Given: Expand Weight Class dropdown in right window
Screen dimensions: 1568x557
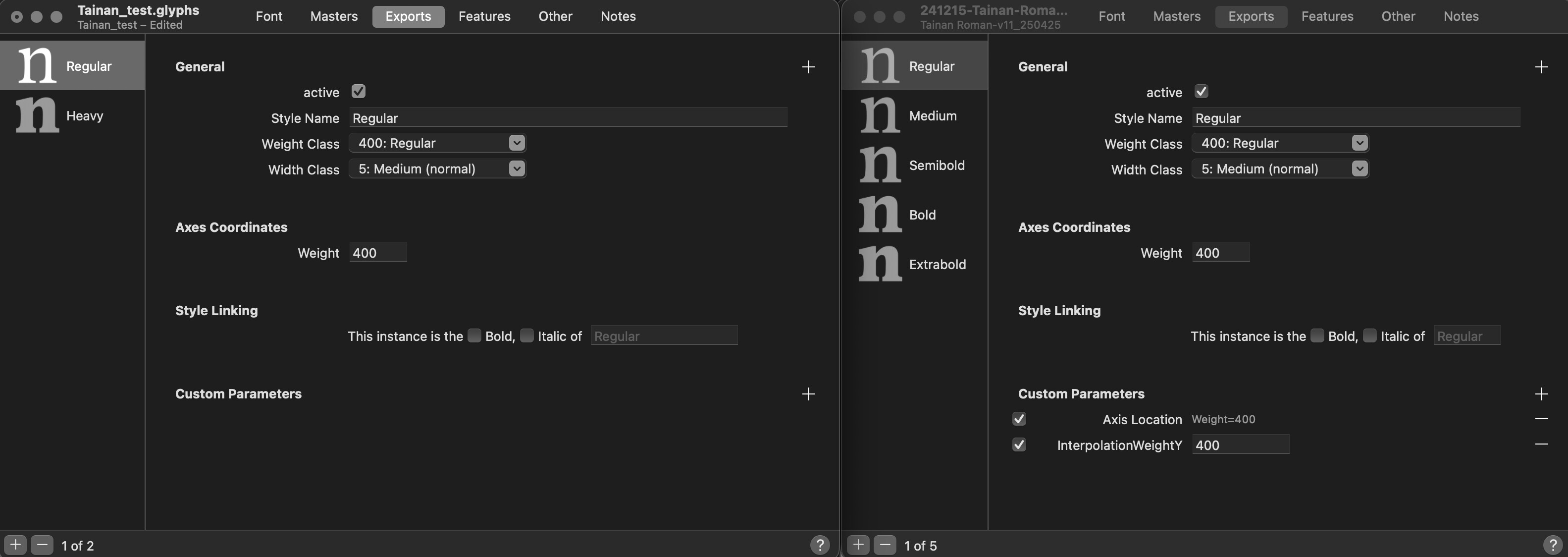Looking at the screenshot, I should [1280, 143].
